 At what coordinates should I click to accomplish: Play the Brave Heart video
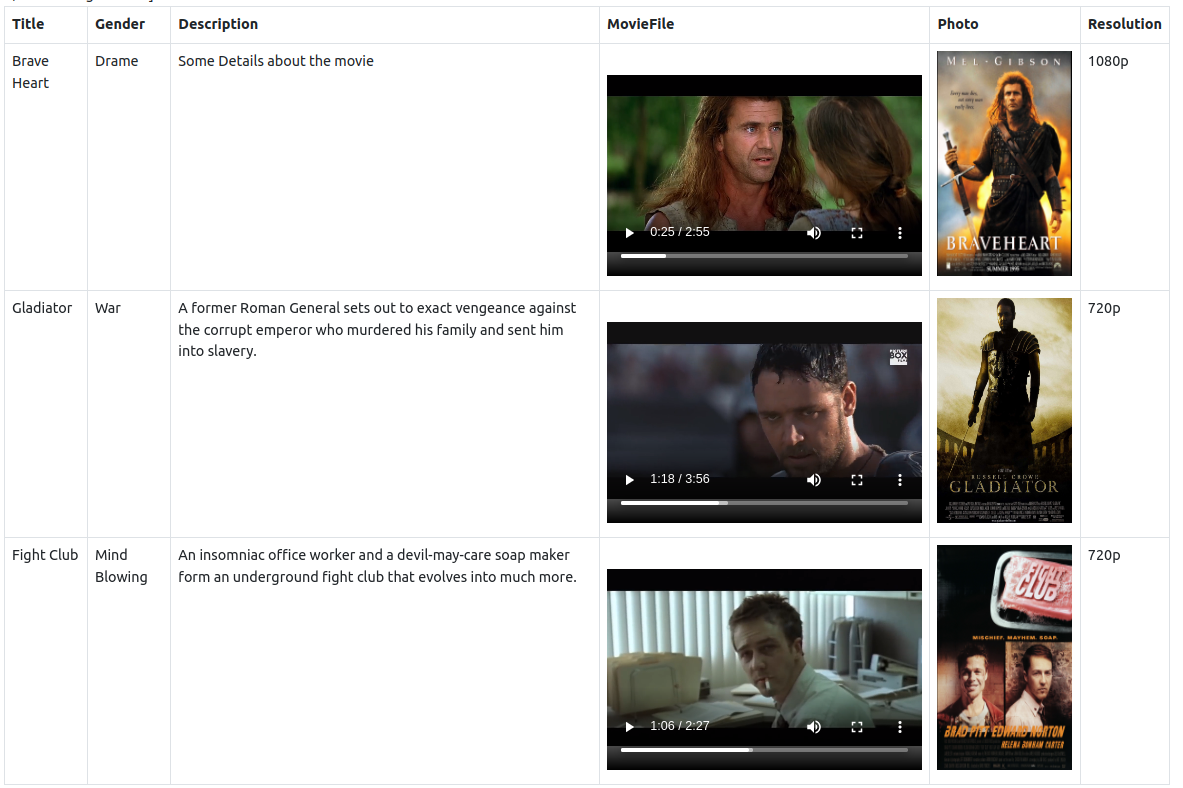coord(629,232)
